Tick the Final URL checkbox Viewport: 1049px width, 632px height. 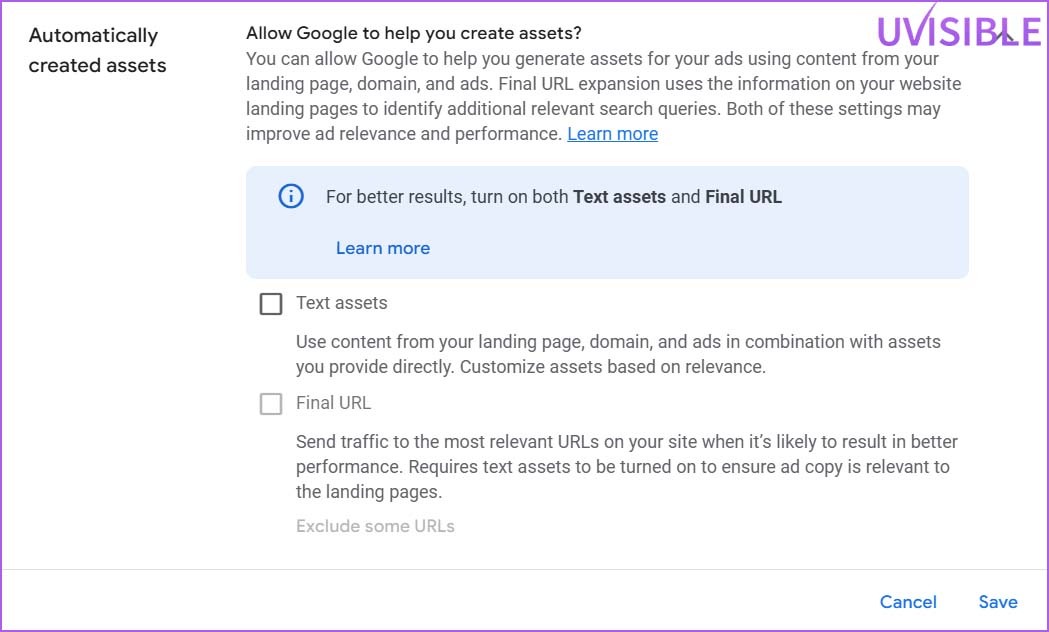[x=271, y=404]
